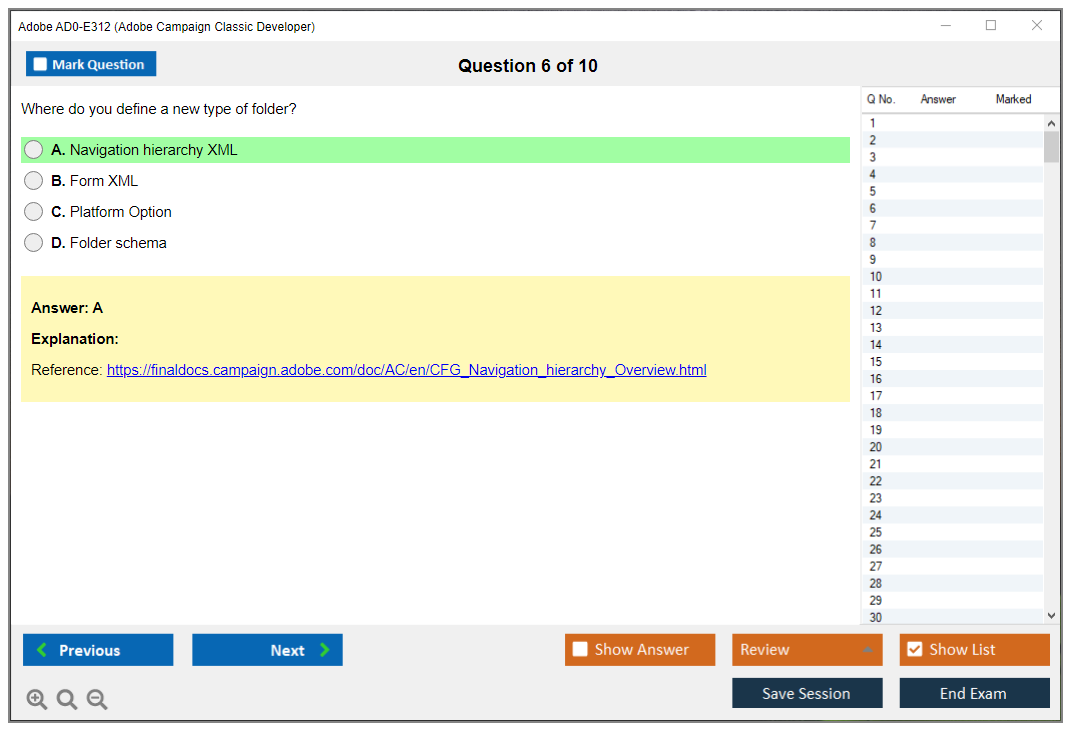Go to the Next question

point(267,650)
